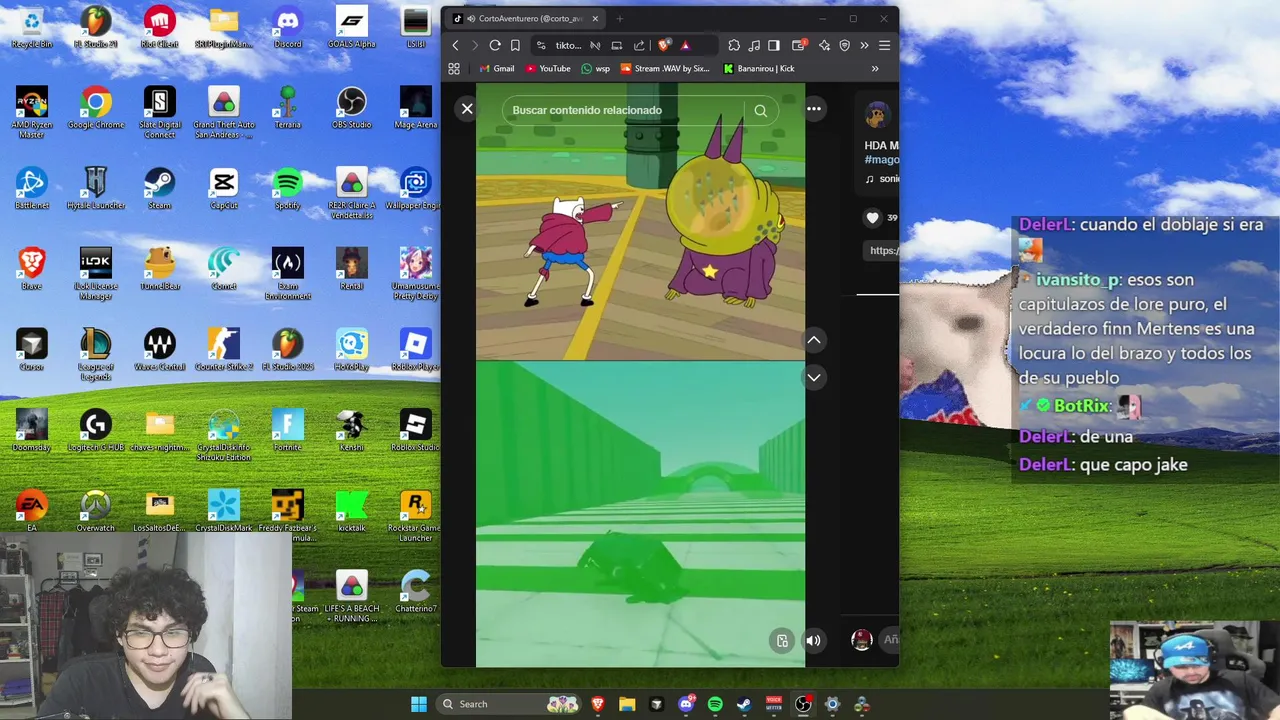Toggle the floating player icon near volume
The width and height of the screenshot is (1280, 720).
(x=782, y=641)
